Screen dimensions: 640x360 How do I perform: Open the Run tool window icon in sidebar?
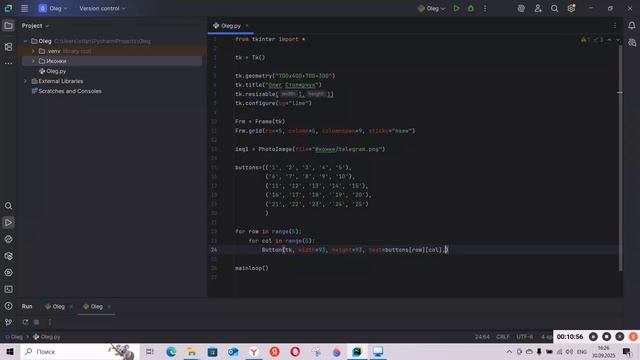click(8, 222)
